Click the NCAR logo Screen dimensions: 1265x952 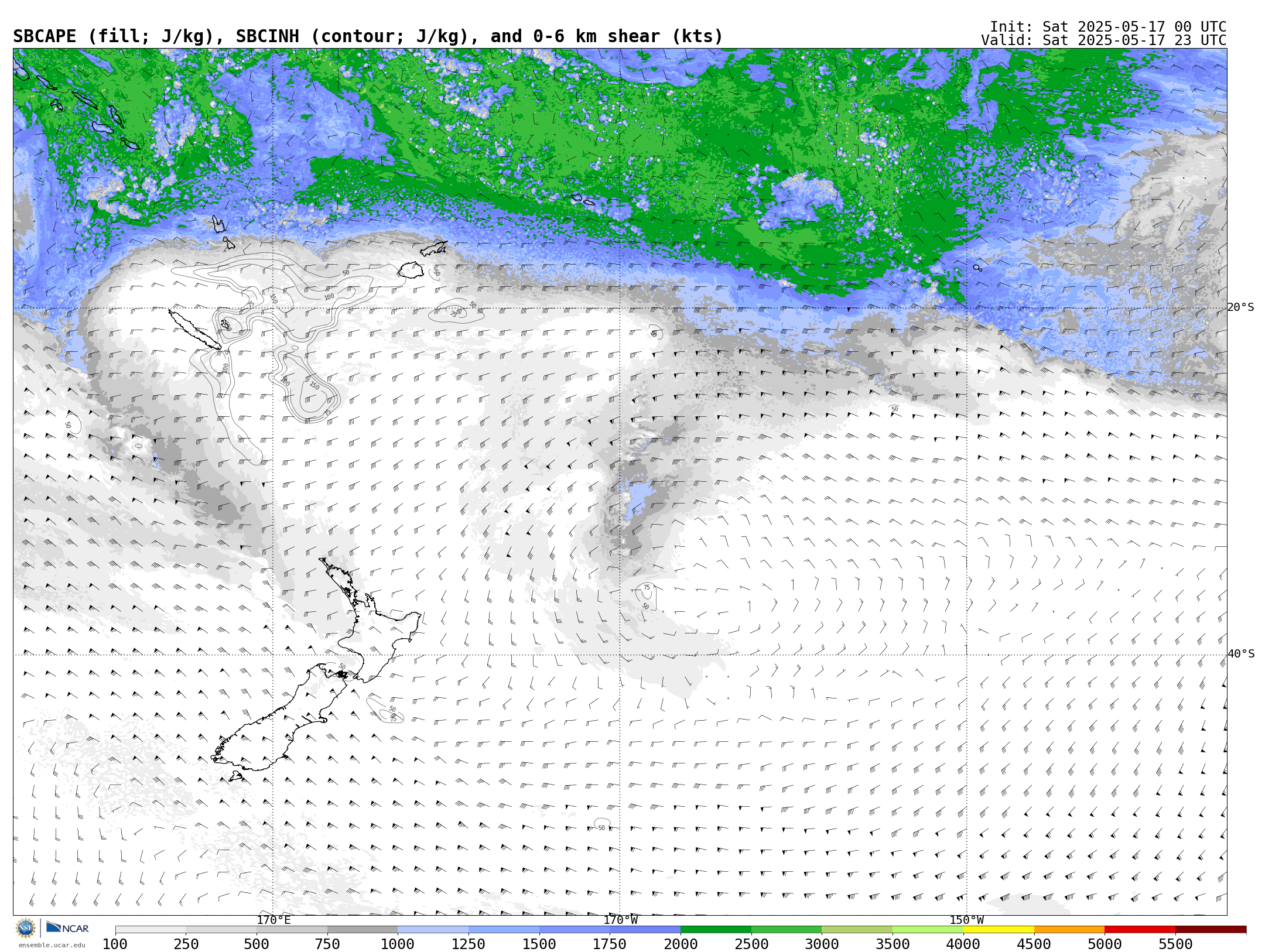[67, 928]
